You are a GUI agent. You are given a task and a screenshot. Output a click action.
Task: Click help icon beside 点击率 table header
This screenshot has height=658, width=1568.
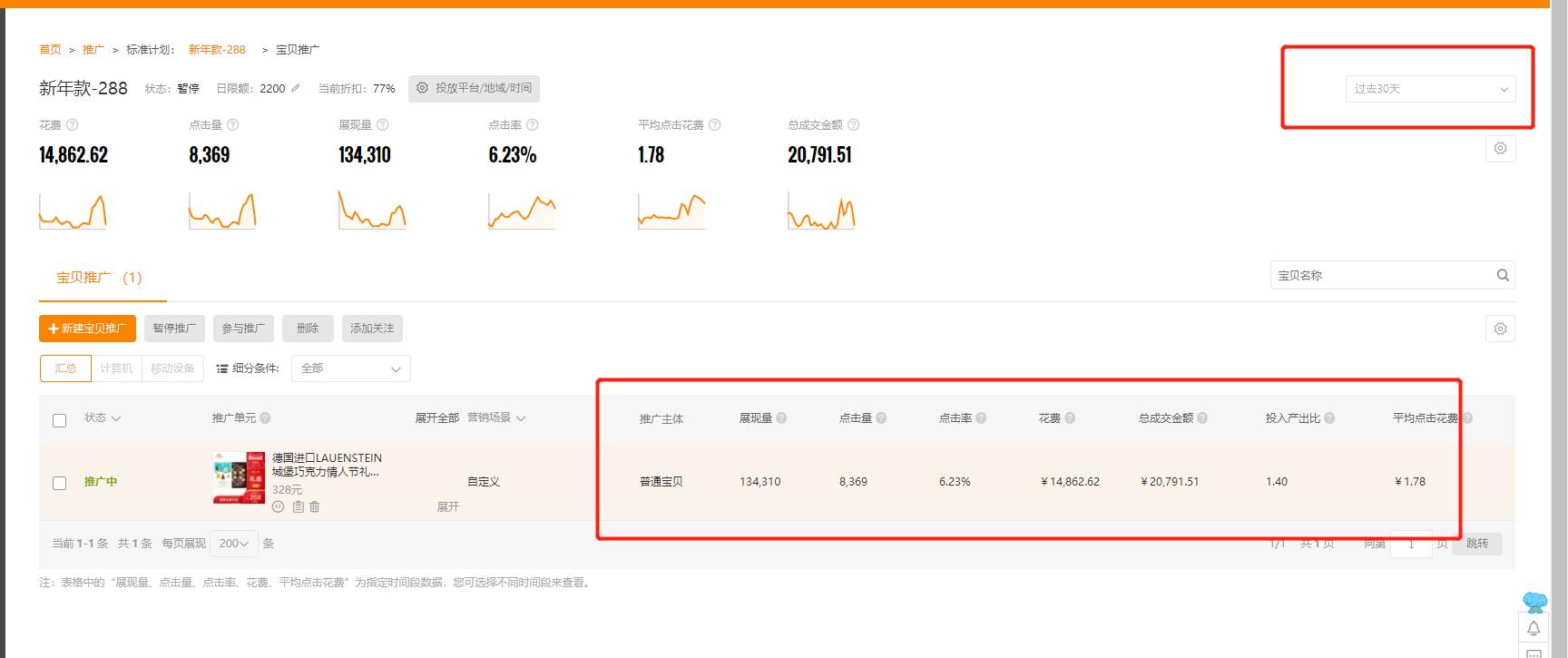[981, 418]
